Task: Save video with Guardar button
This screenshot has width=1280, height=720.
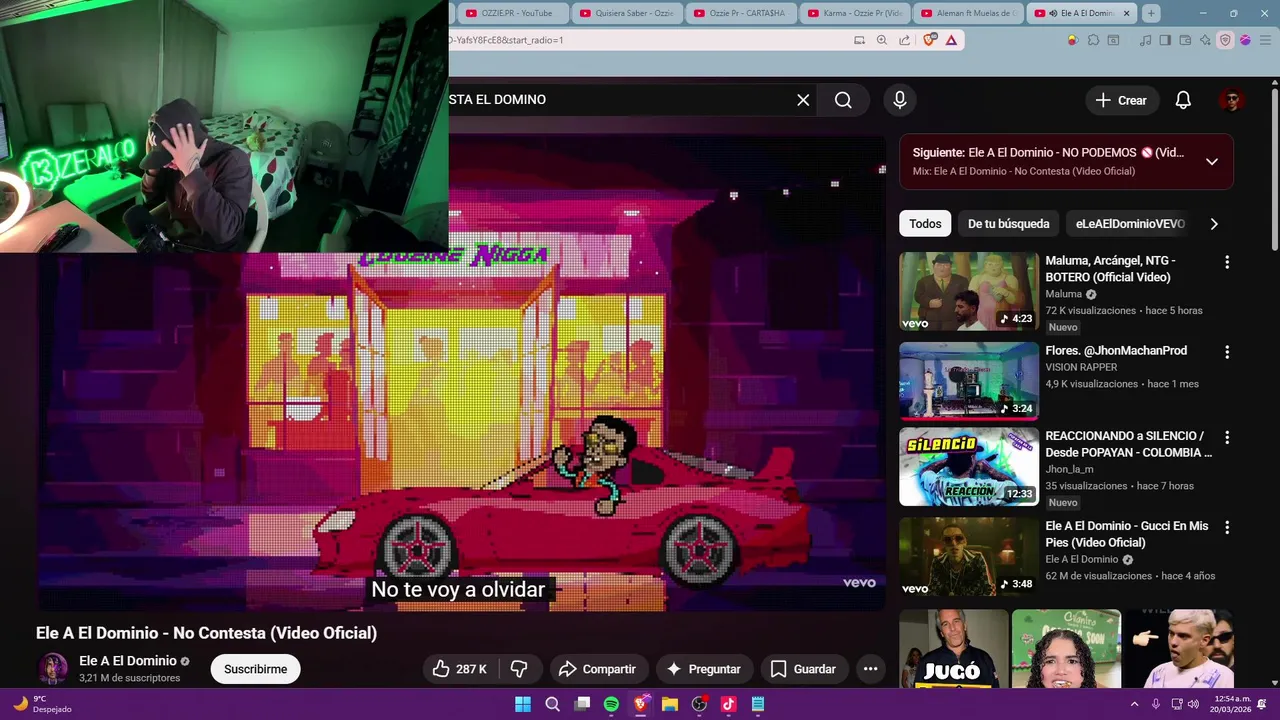Action: pos(803,669)
